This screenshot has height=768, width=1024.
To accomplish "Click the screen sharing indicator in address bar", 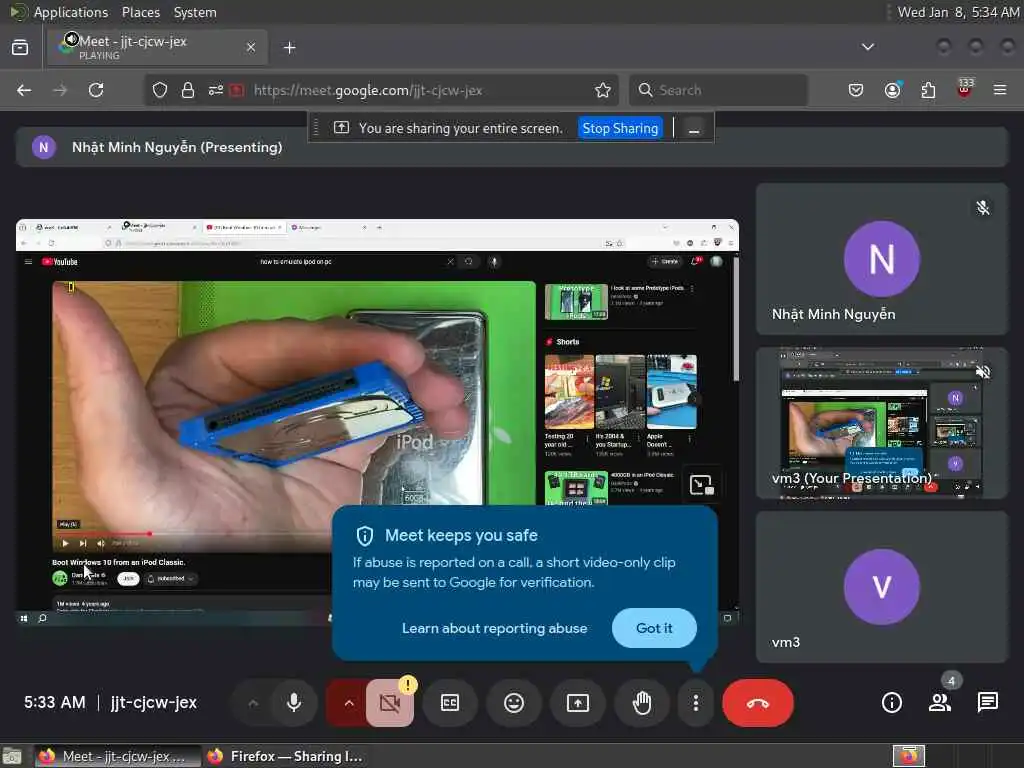I will 236,90.
